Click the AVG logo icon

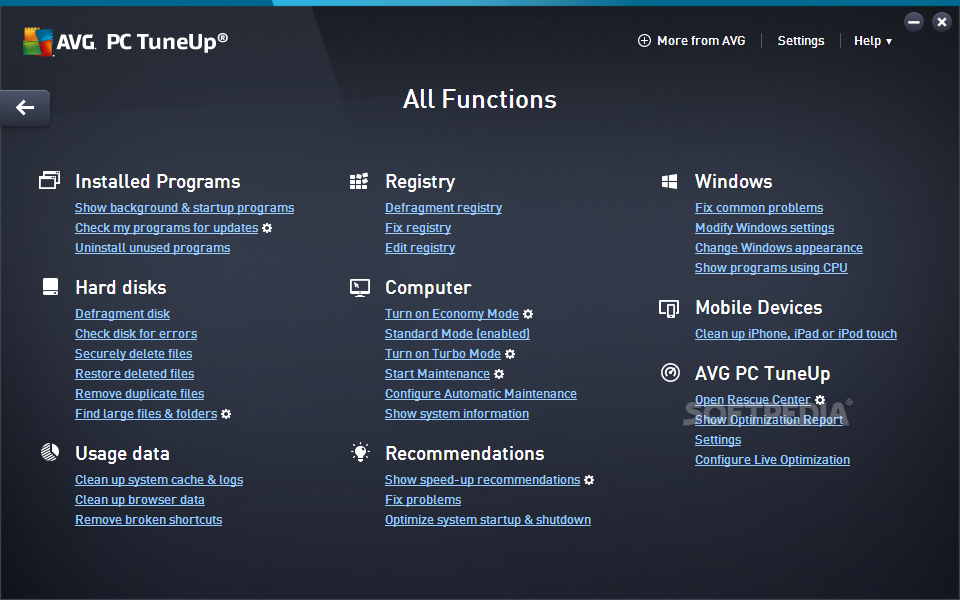pyautogui.click(x=38, y=42)
